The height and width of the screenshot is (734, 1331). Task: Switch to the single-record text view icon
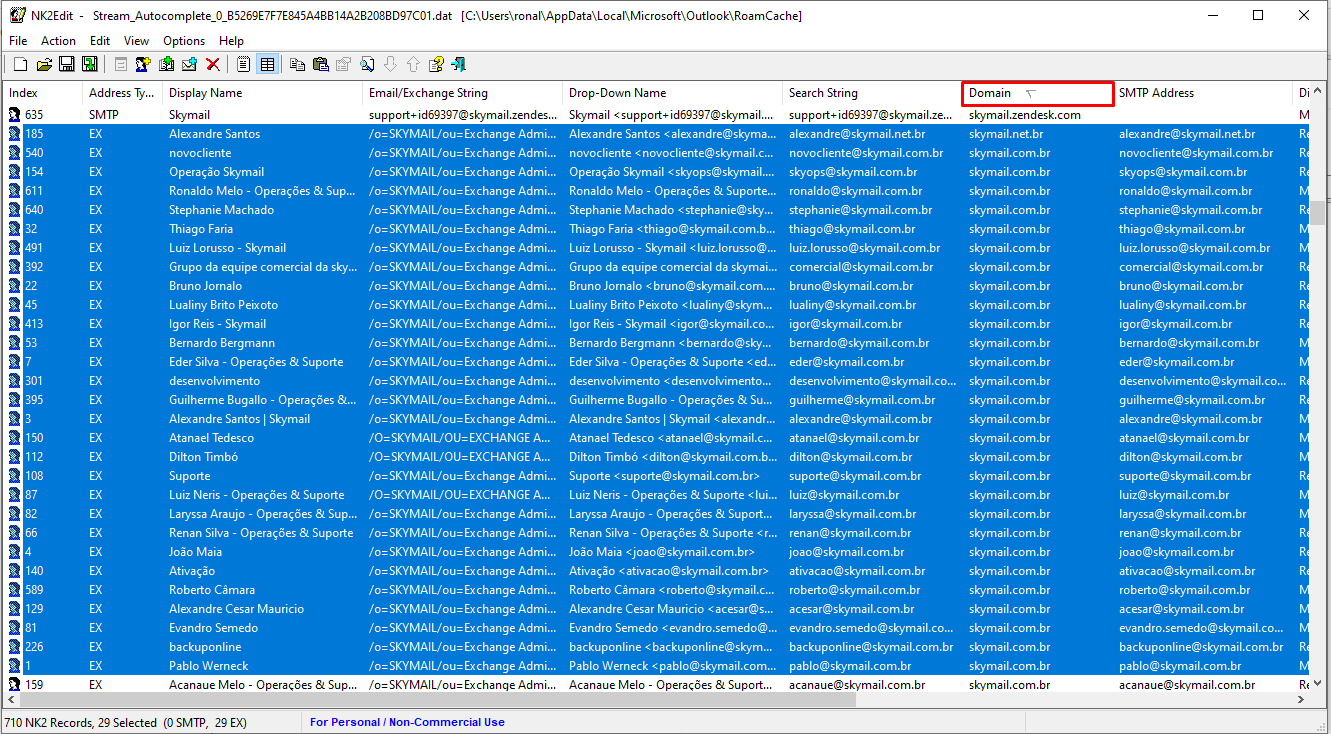click(243, 65)
